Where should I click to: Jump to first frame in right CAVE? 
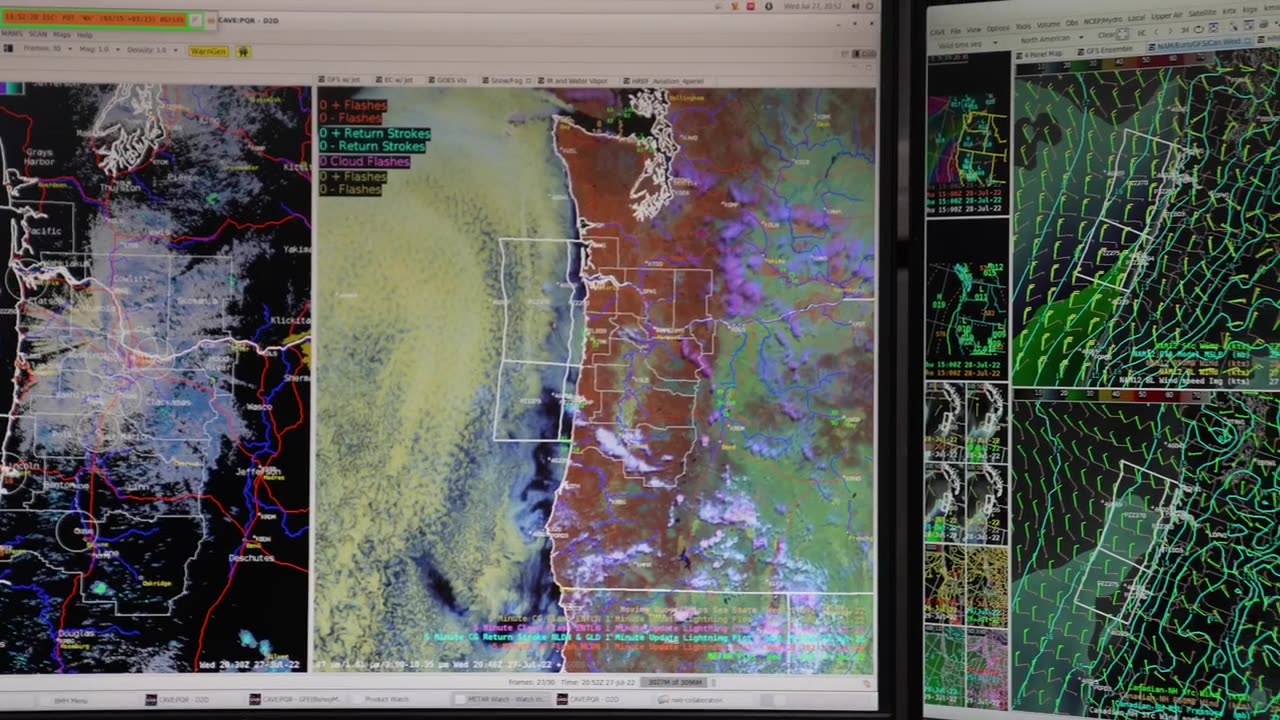(x=1142, y=33)
